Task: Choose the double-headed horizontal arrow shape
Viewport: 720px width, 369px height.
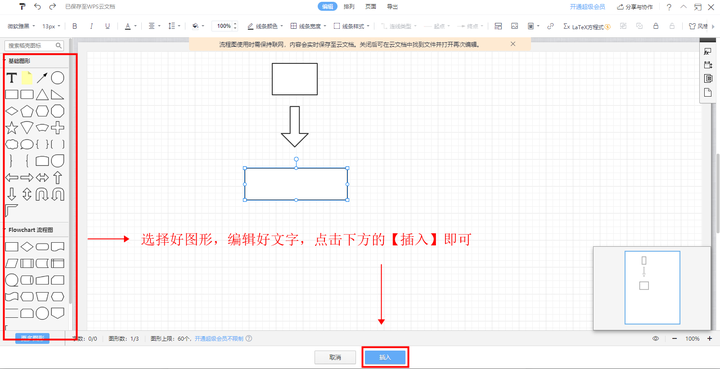Action: [42, 178]
